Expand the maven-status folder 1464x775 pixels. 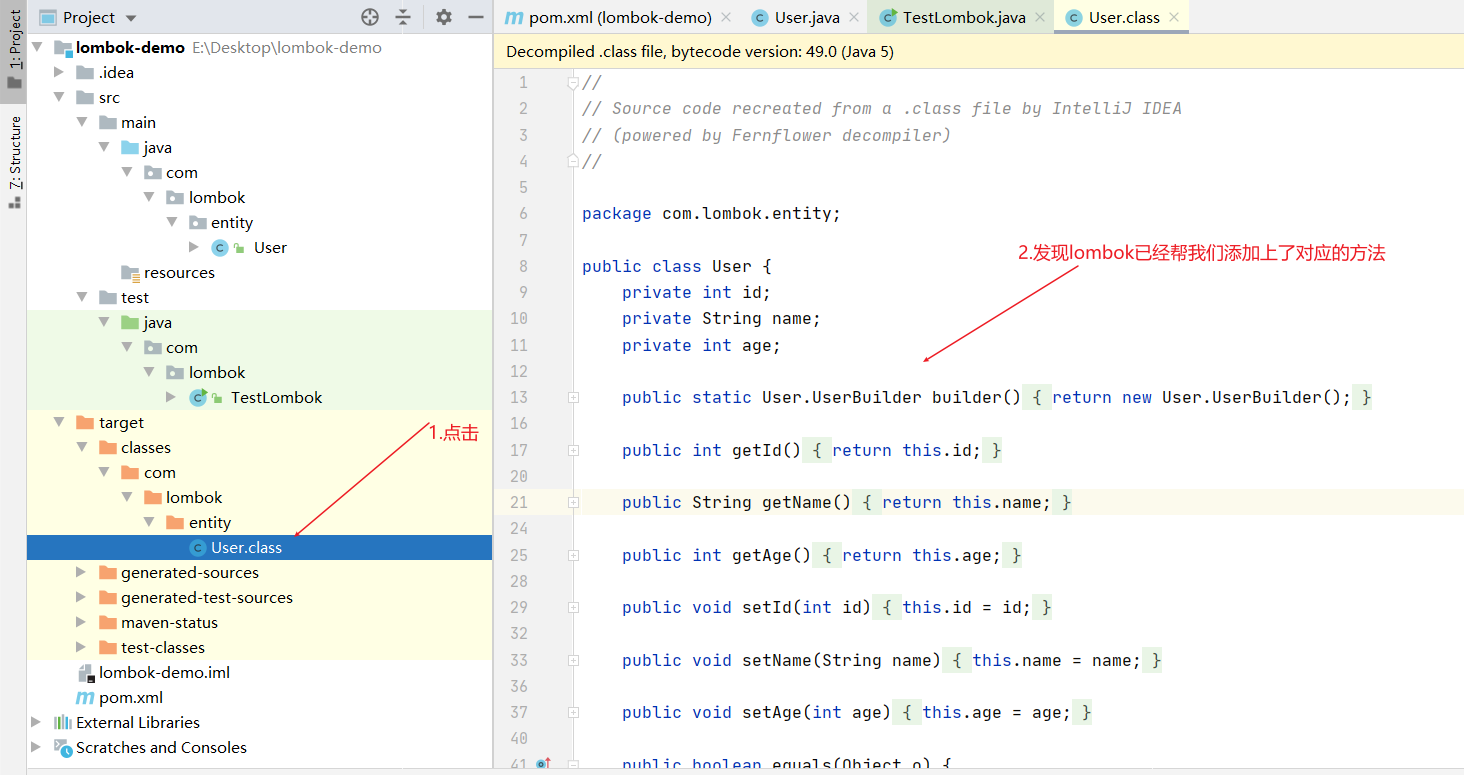click(x=82, y=622)
